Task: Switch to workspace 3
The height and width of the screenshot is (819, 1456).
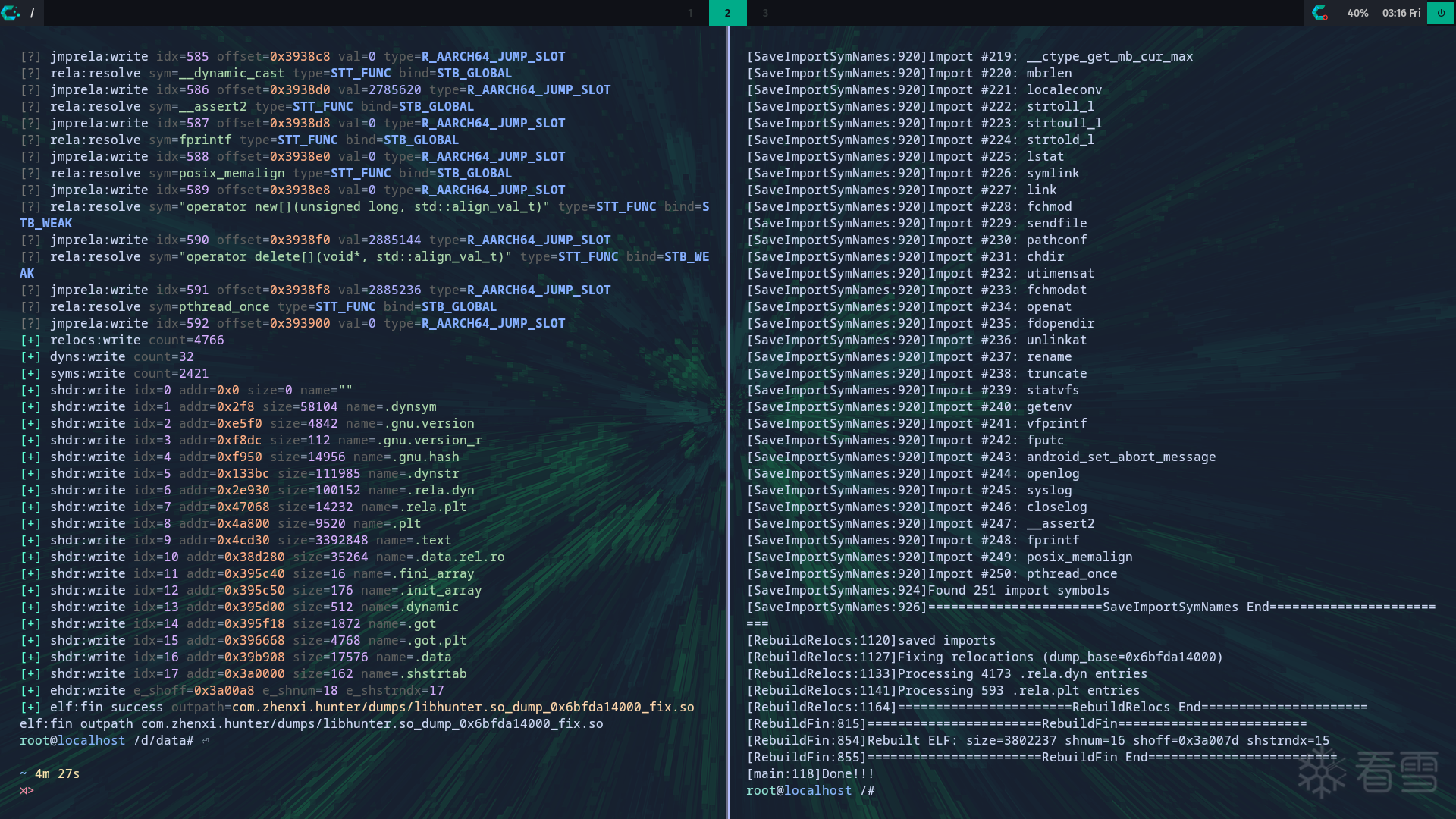Action: [x=765, y=13]
